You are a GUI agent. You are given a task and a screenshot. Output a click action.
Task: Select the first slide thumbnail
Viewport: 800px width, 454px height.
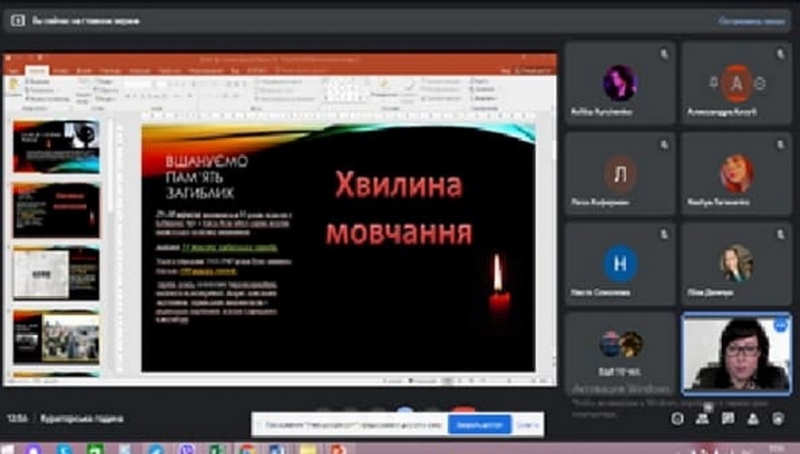pyautogui.click(x=56, y=147)
